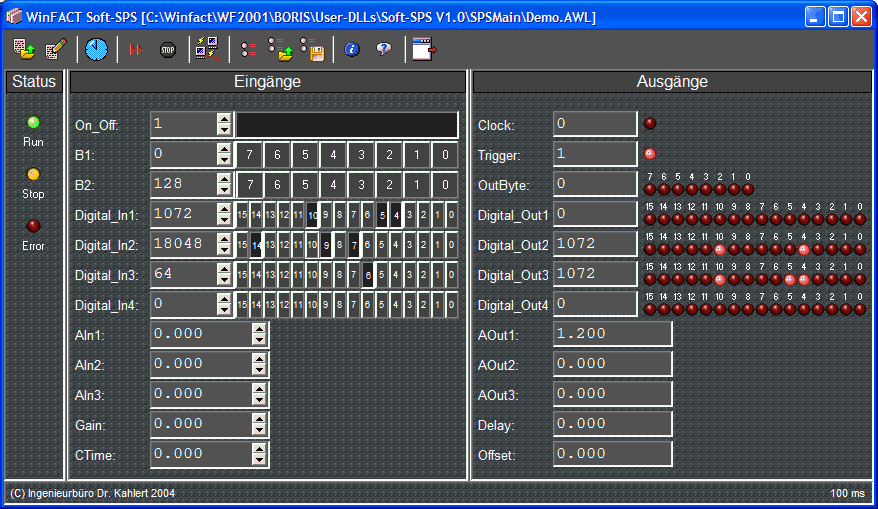Click the yellow Stop status LED

point(34,174)
